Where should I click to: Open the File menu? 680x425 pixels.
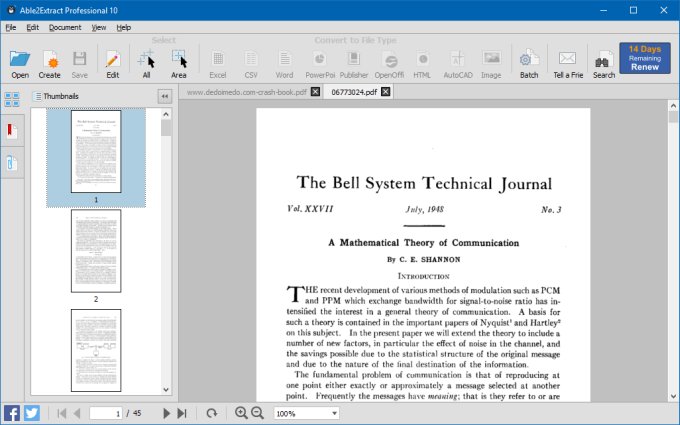(x=11, y=27)
